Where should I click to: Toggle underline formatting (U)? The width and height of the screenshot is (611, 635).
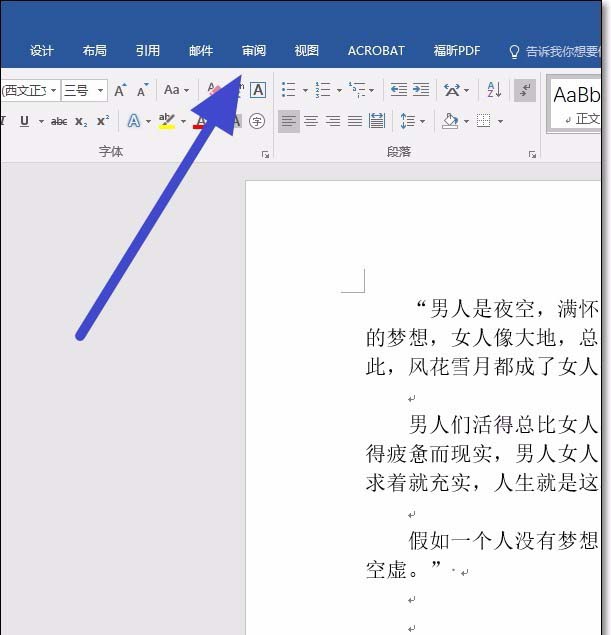pos(24,121)
